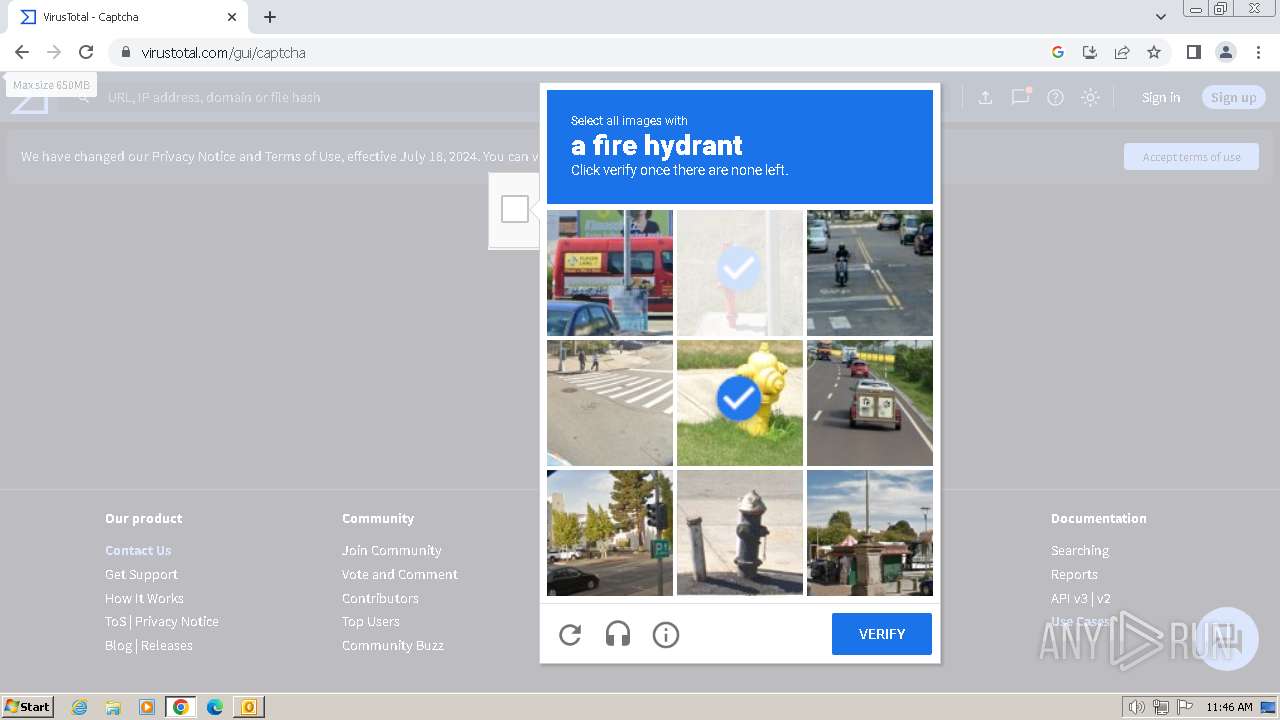Image resolution: width=1280 pixels, height=720 pixels.
Task: Click the volume tray icon
Action: click(1136, 707)
